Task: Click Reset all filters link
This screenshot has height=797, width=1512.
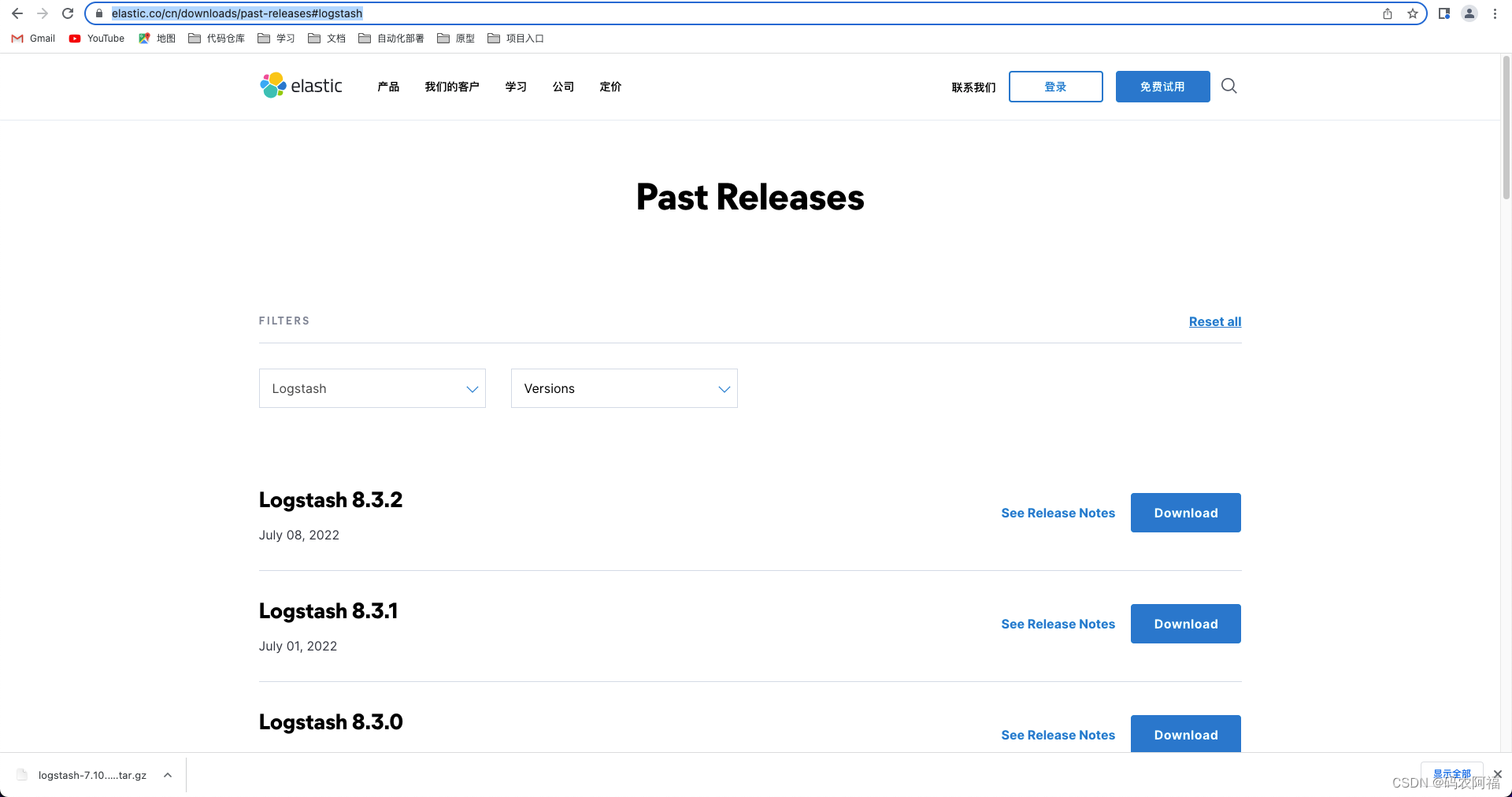Action: click(x=1215, y=321)
